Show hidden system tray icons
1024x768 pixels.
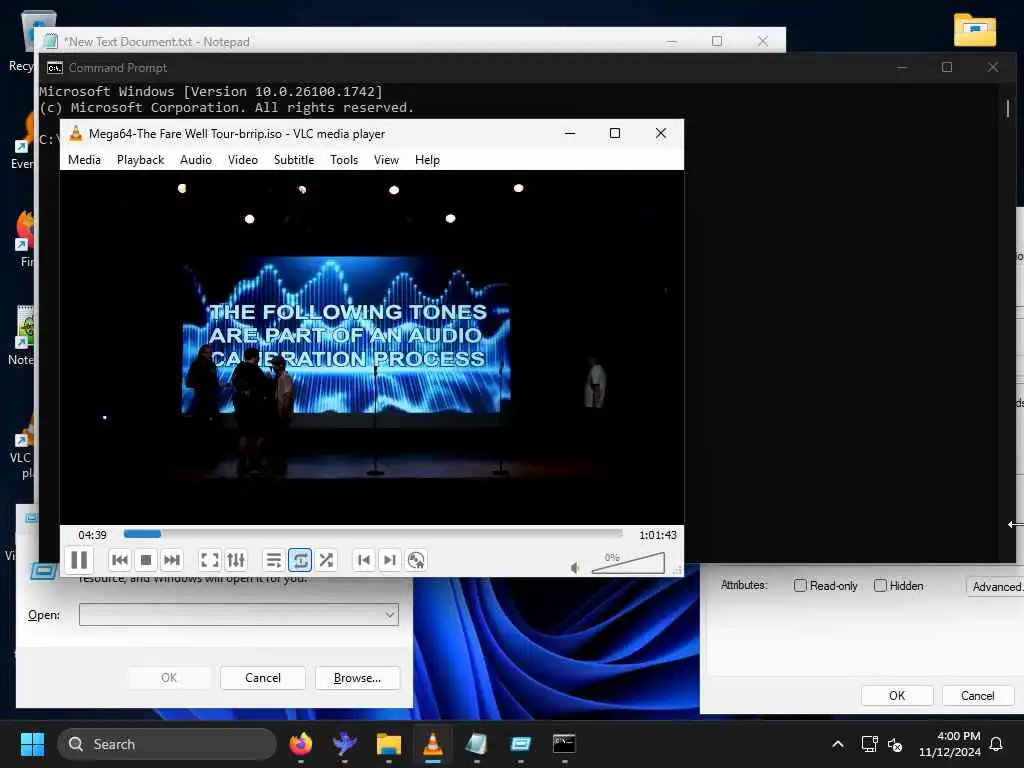[x=838, y=744]
